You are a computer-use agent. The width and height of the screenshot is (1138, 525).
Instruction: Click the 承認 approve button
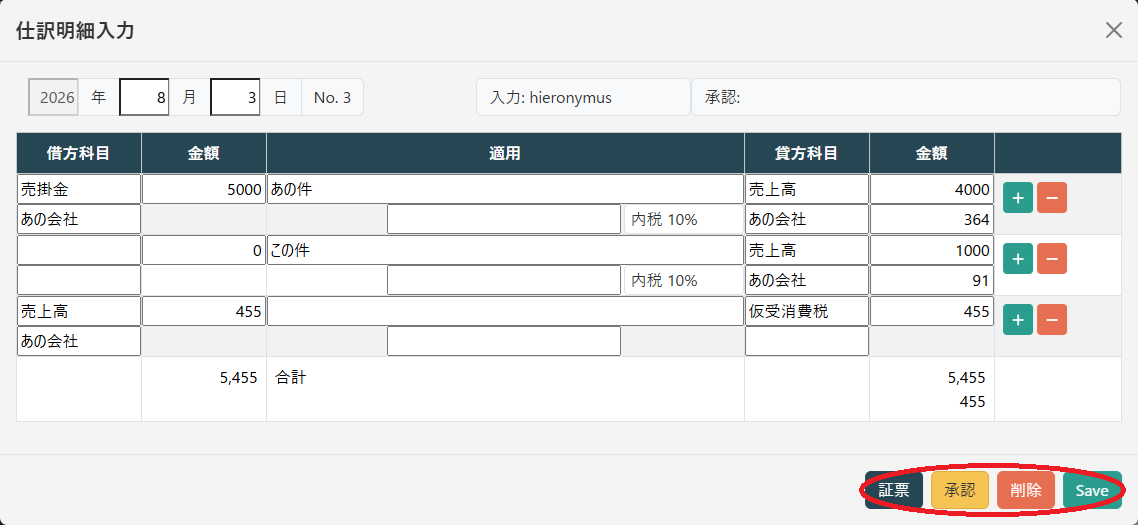pyautogui.click(x=959, y=490)
